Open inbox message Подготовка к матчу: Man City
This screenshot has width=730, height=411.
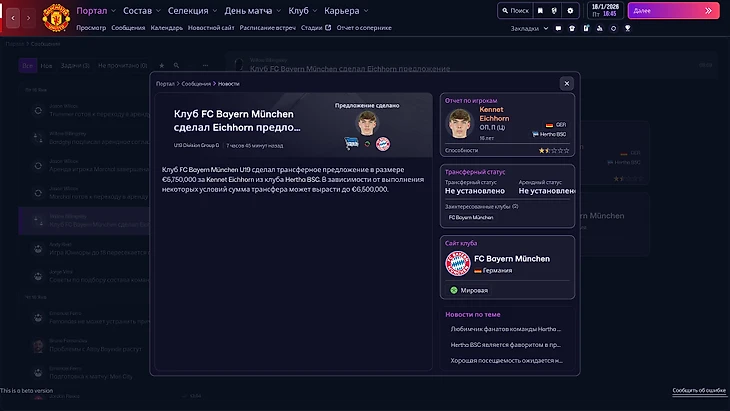tap(85, 373)
